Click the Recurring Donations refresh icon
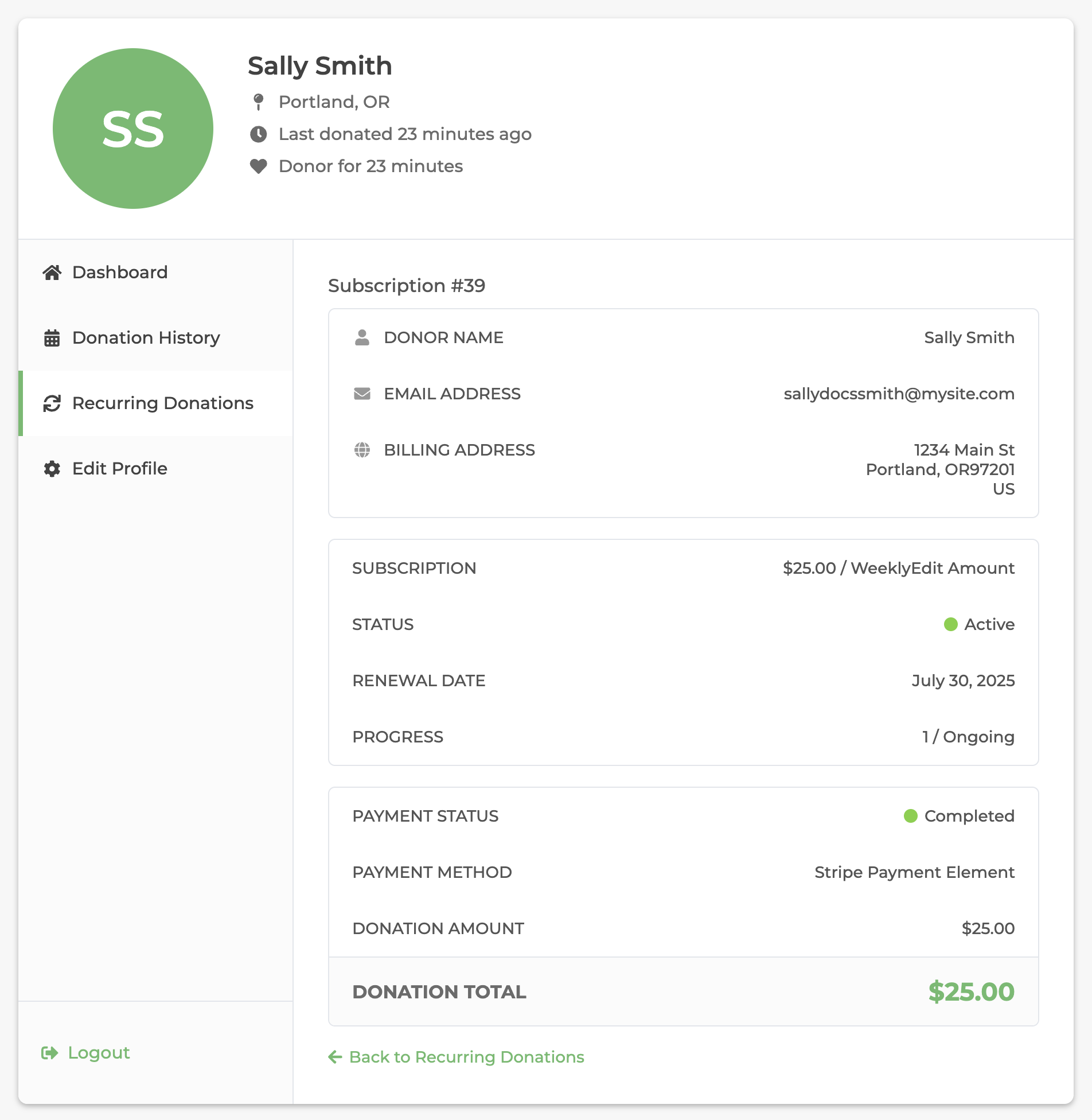 52,403
